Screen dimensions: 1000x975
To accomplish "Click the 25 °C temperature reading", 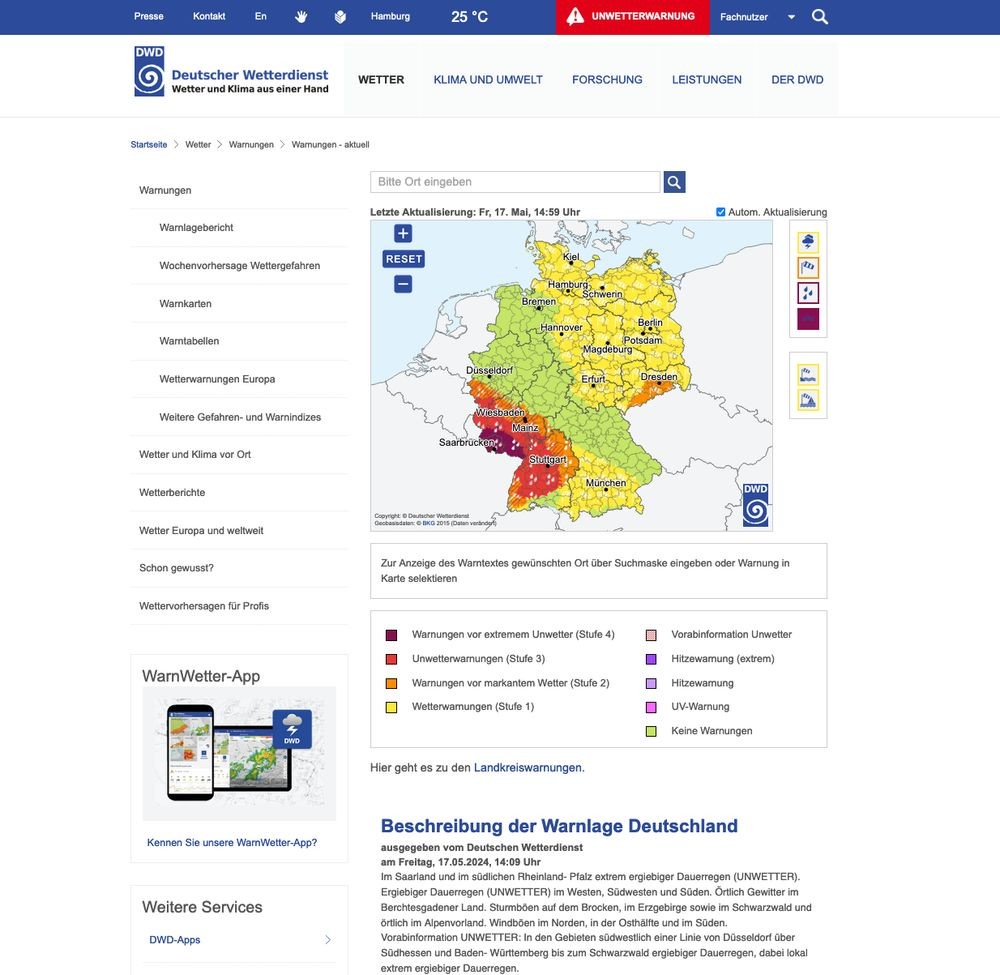I will [469, 17].
